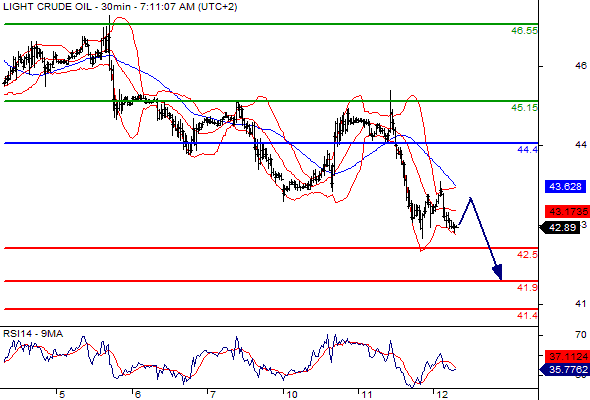Click the 46 price axis tick
This screenshot has width=590, height=400.
(x=581, y=66)
